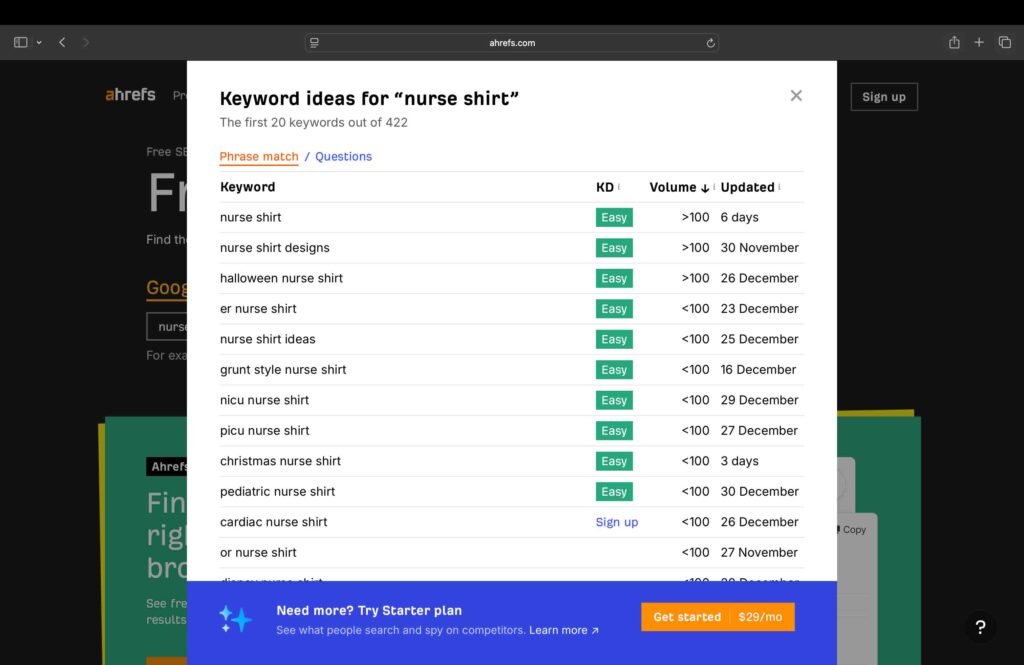Go back with the browser back arrow
Screen dimensions: 1024x665
point(62,42)
